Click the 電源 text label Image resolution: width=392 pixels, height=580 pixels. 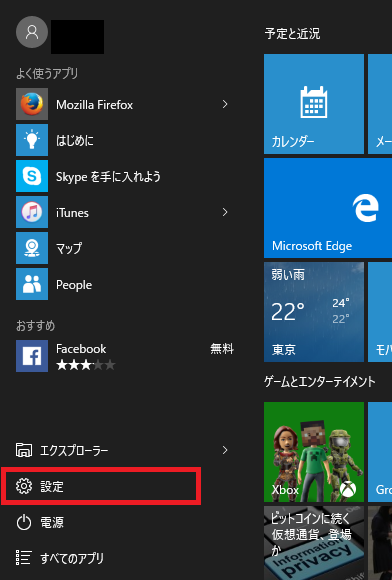tap(52, 522)
